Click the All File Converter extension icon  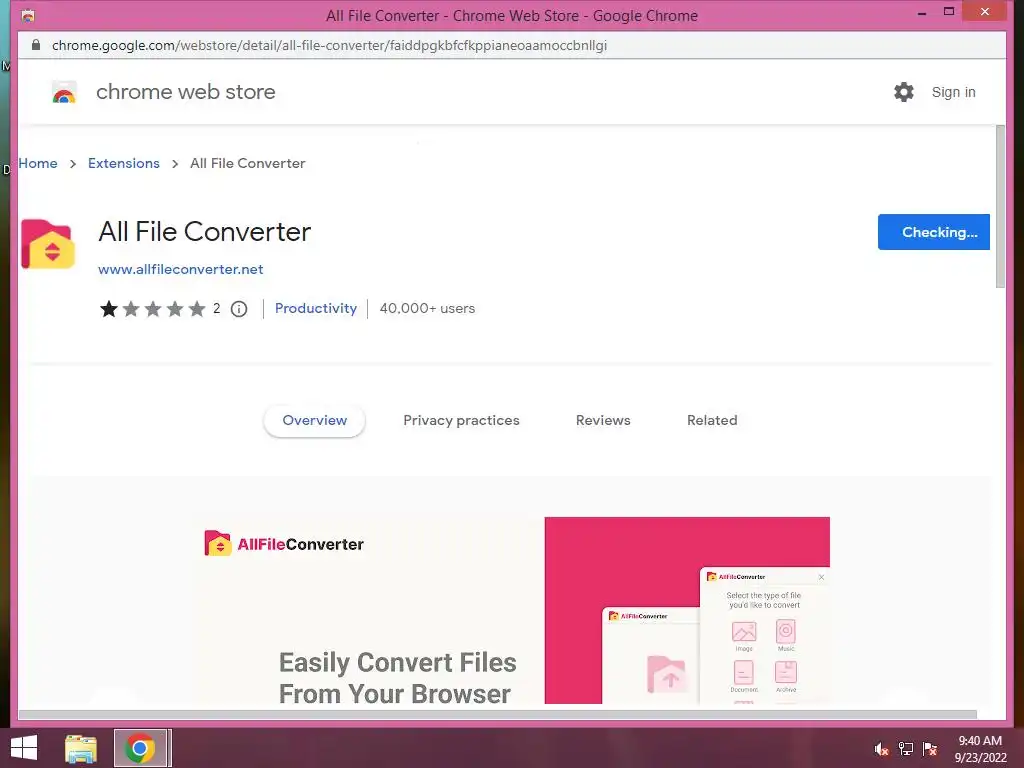coord(48,244)
